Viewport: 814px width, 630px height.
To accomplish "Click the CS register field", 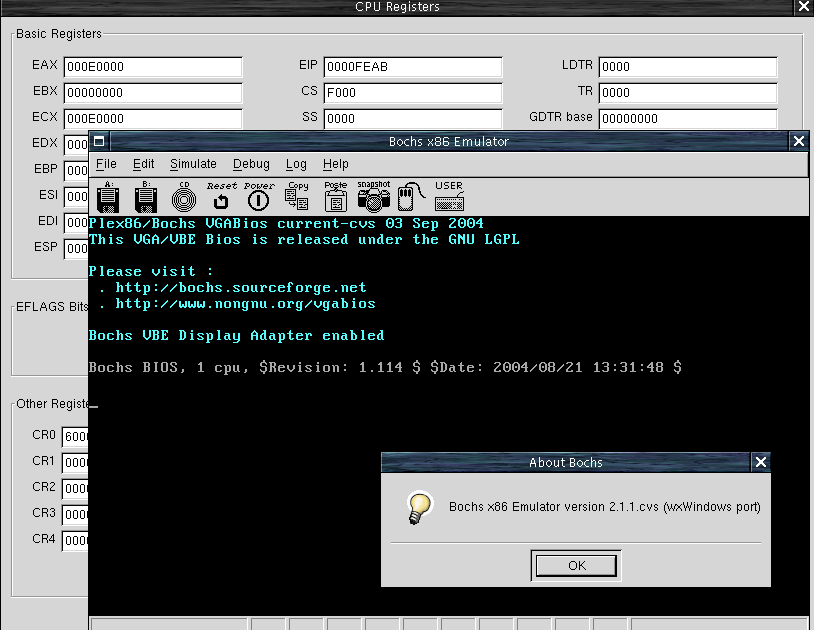I will (413, 93).
